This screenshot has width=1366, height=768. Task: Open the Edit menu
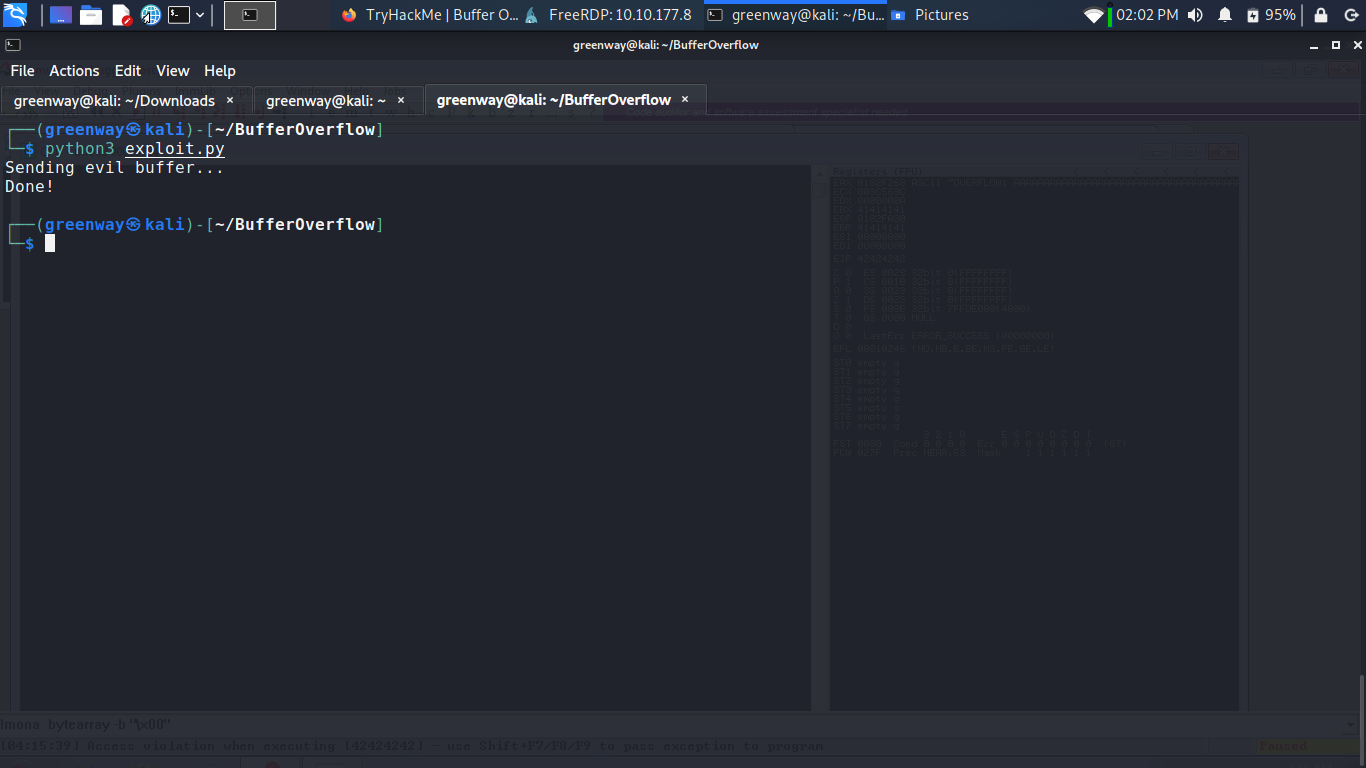[128, 71]
